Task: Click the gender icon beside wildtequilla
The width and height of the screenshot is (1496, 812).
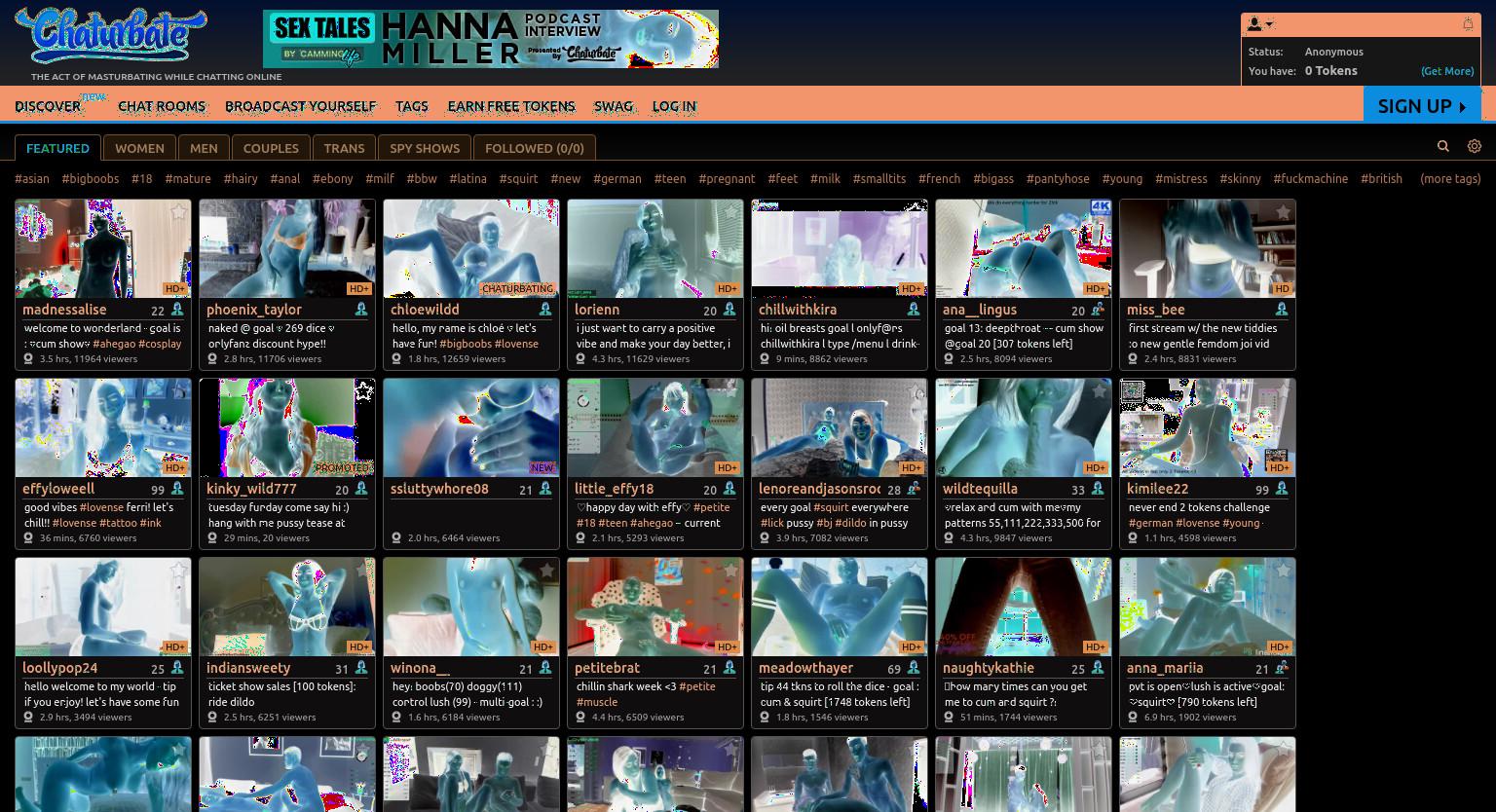Action: click(x=1098, y=489)
